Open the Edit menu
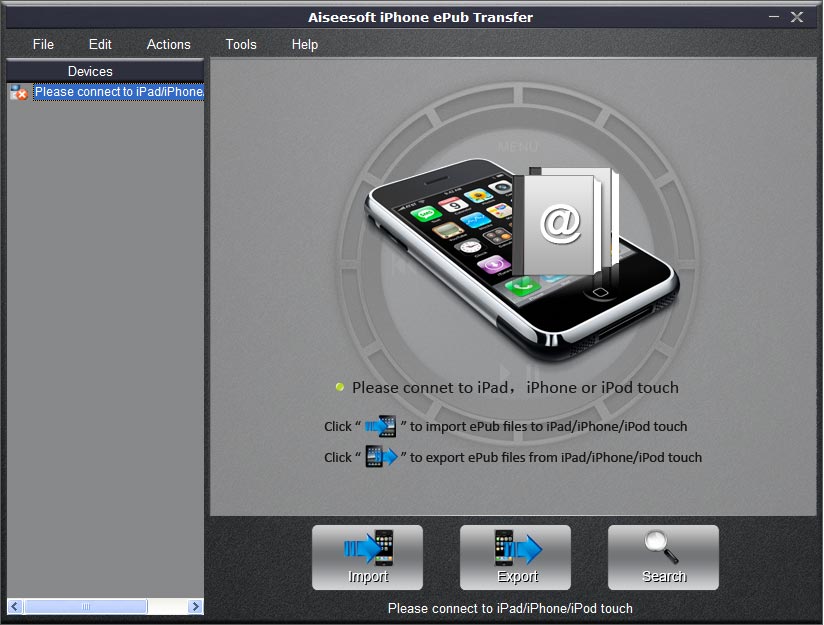Screen dimensions: 824x625 click(99, 44)
